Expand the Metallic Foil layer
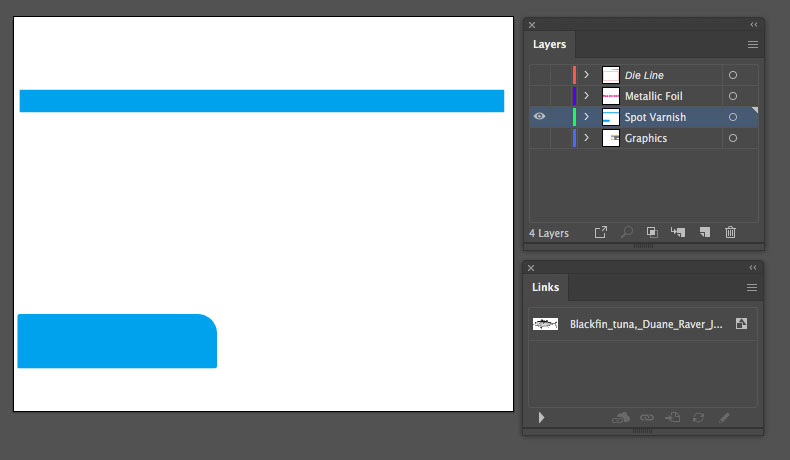Viewport: 790px width, 460px height. [586, 96]
